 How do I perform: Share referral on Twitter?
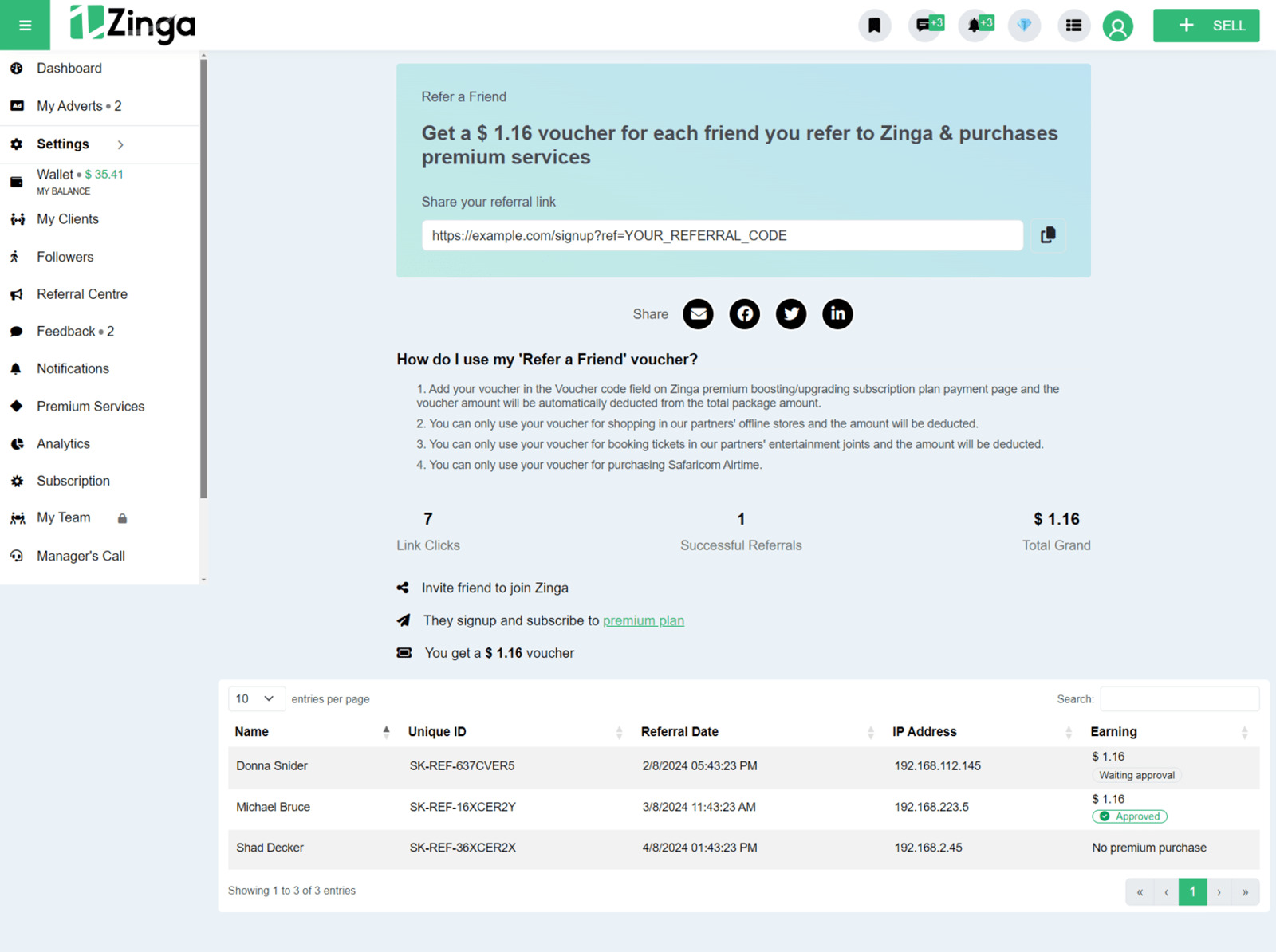point(790,313)
